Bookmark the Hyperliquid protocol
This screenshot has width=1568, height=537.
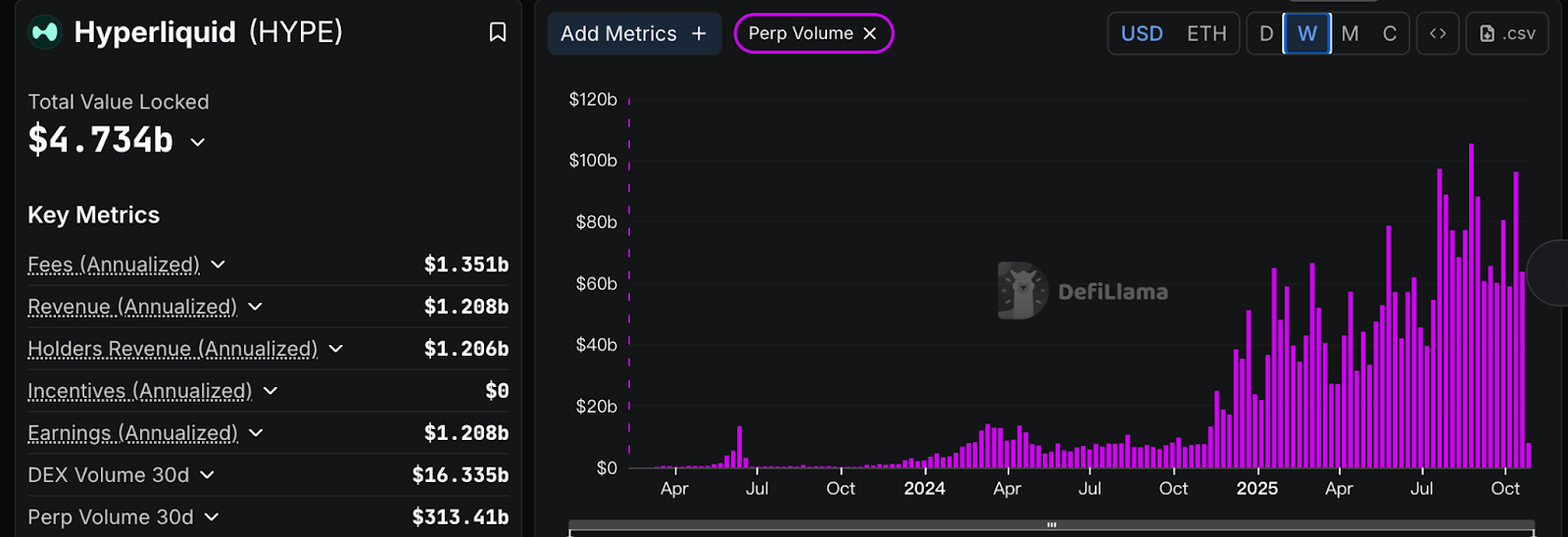[x=498, y=32]
